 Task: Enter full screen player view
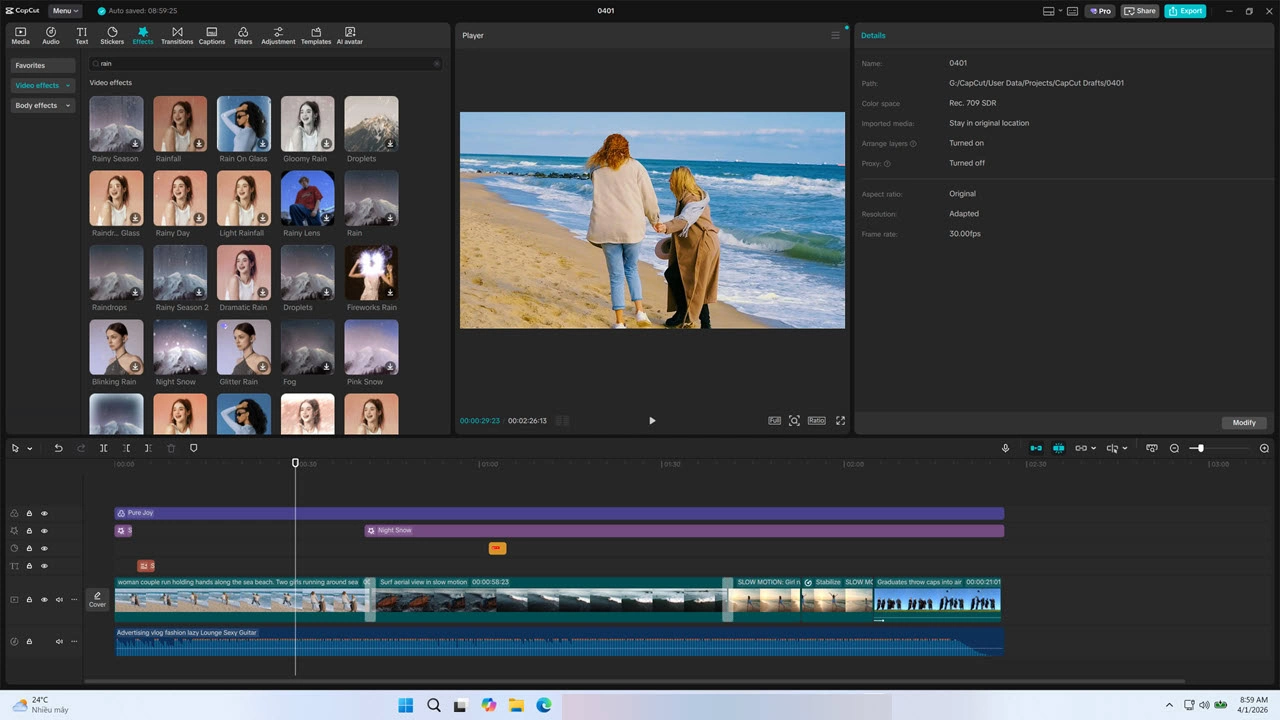(840, 421)
